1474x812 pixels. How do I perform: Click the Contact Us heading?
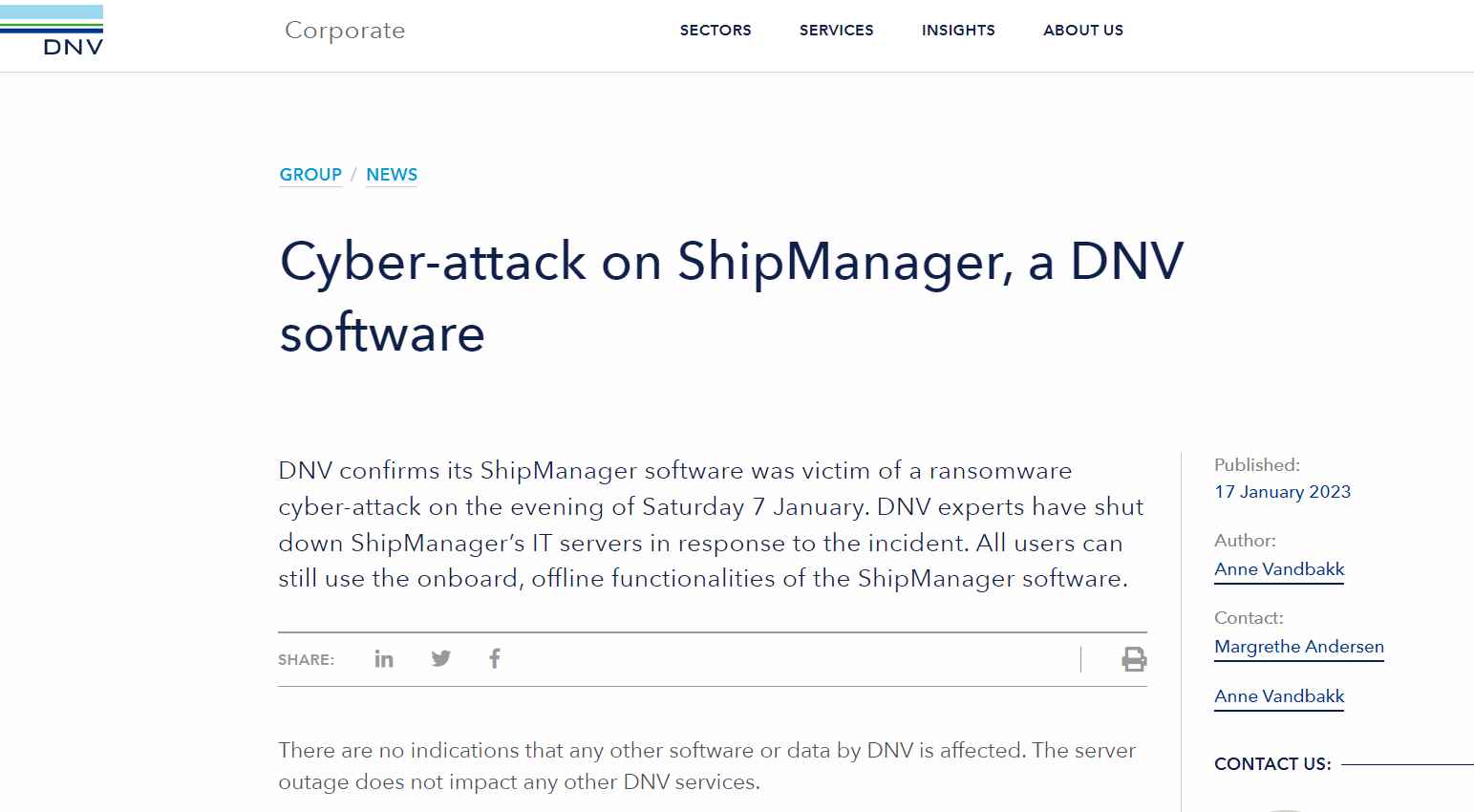(x=1272, y=764)
